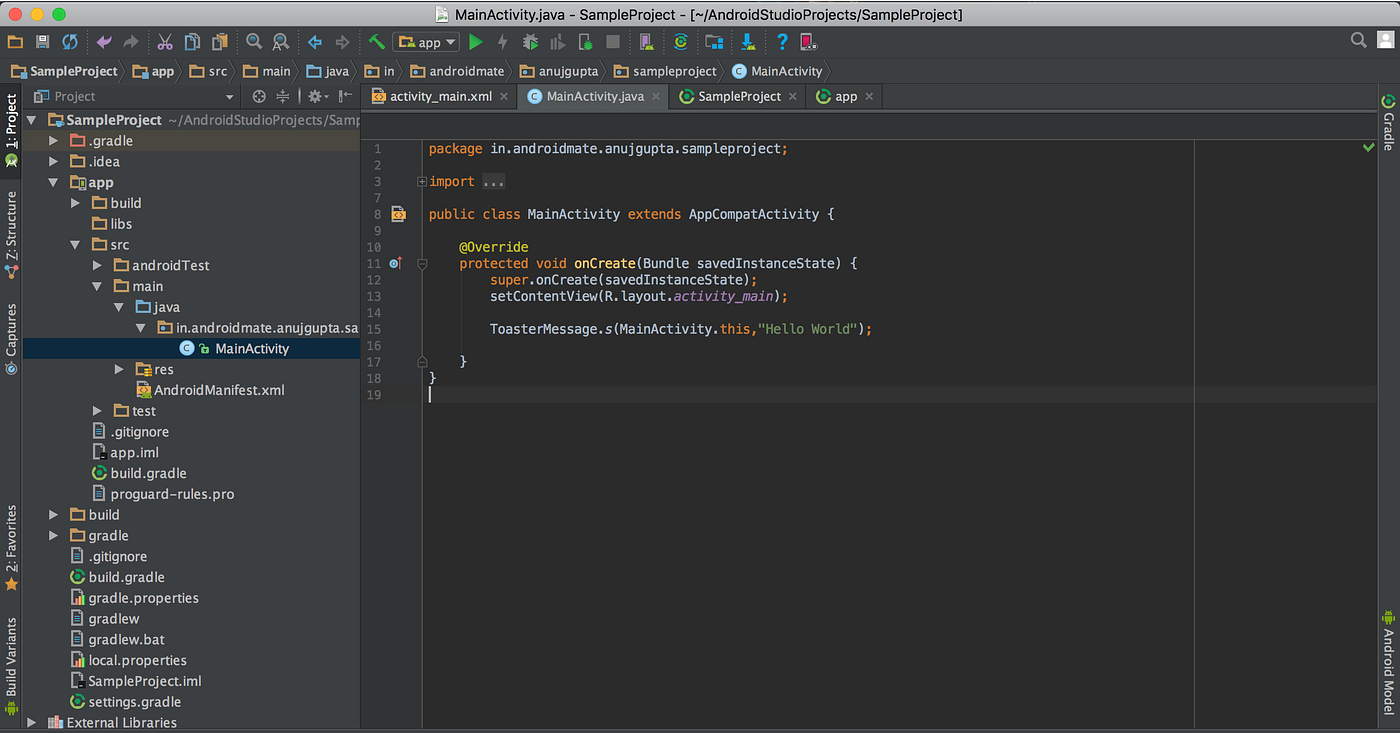Stop the running app with the stop icon

click(611, 41)
